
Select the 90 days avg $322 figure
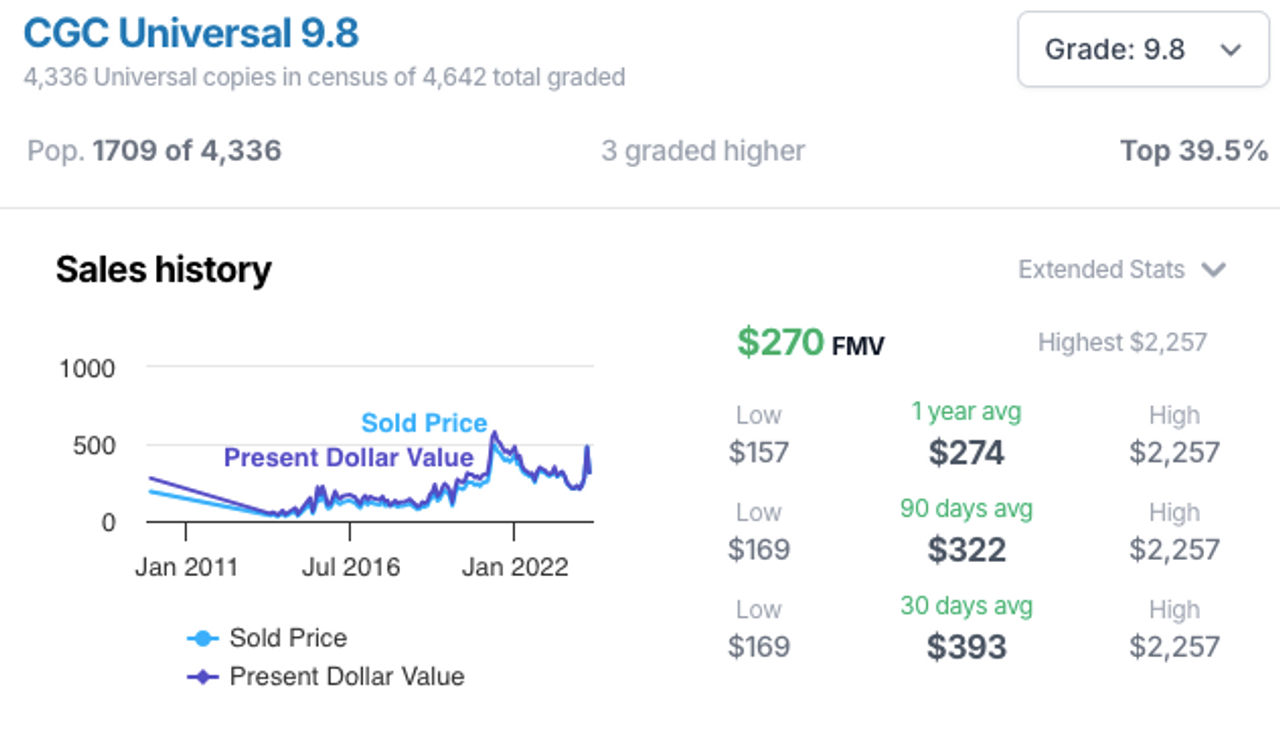966,550
